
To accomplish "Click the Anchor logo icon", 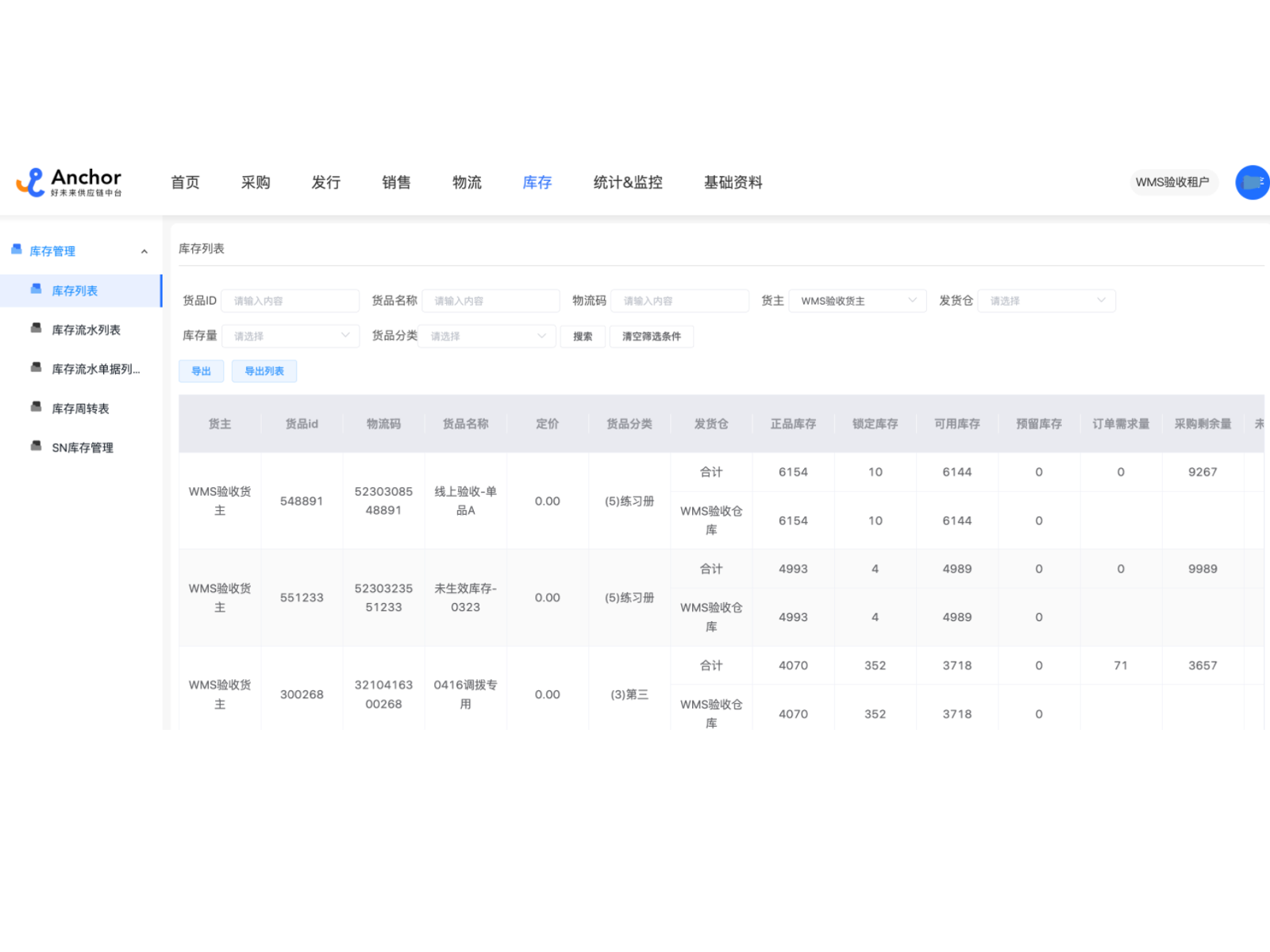I will click(31, 182).
